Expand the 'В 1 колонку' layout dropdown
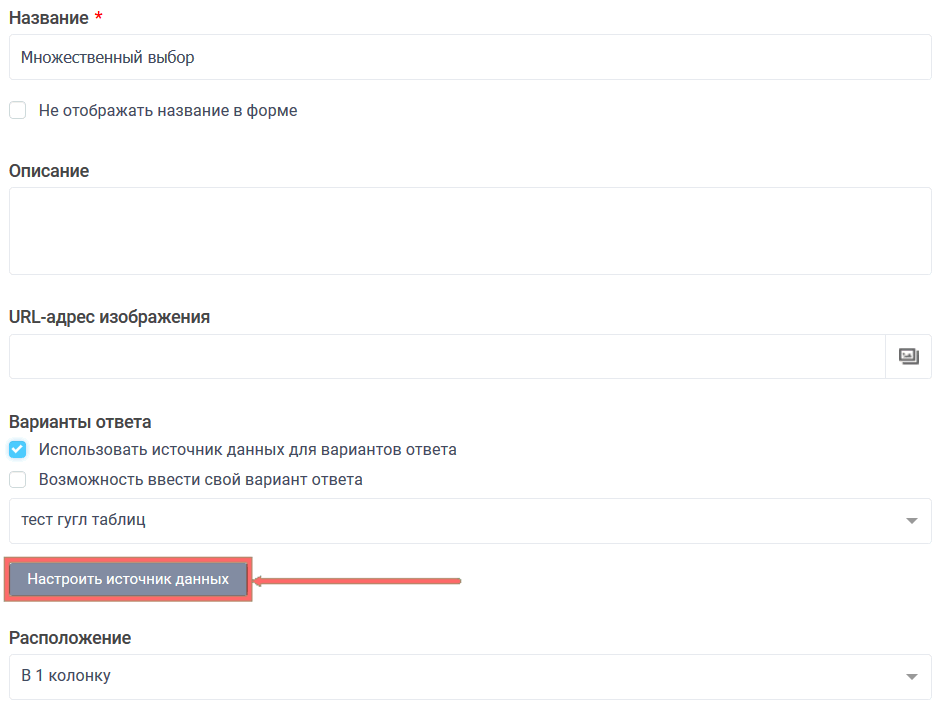The height and width of the screenshot is (707, 936). pyautogui.click(x=460, y=677)
